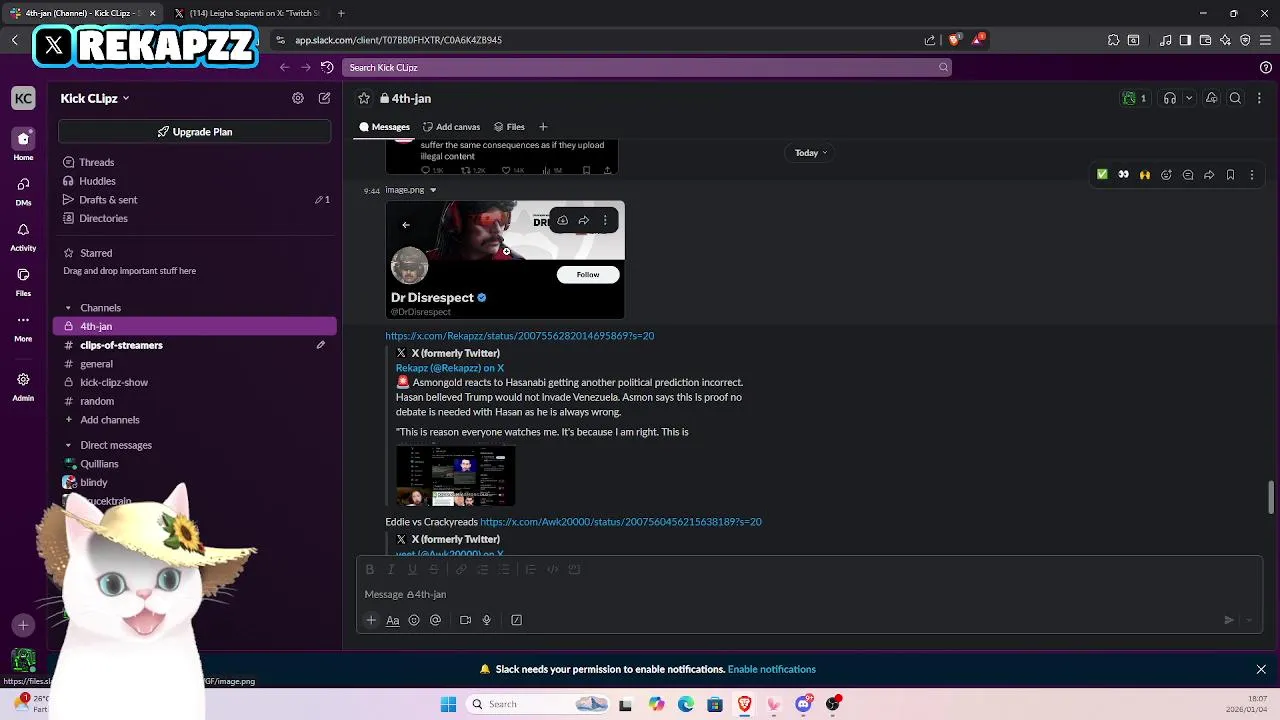Click Add channels in sidebar
The image size is (1280, 720).
tap(110, 420)
